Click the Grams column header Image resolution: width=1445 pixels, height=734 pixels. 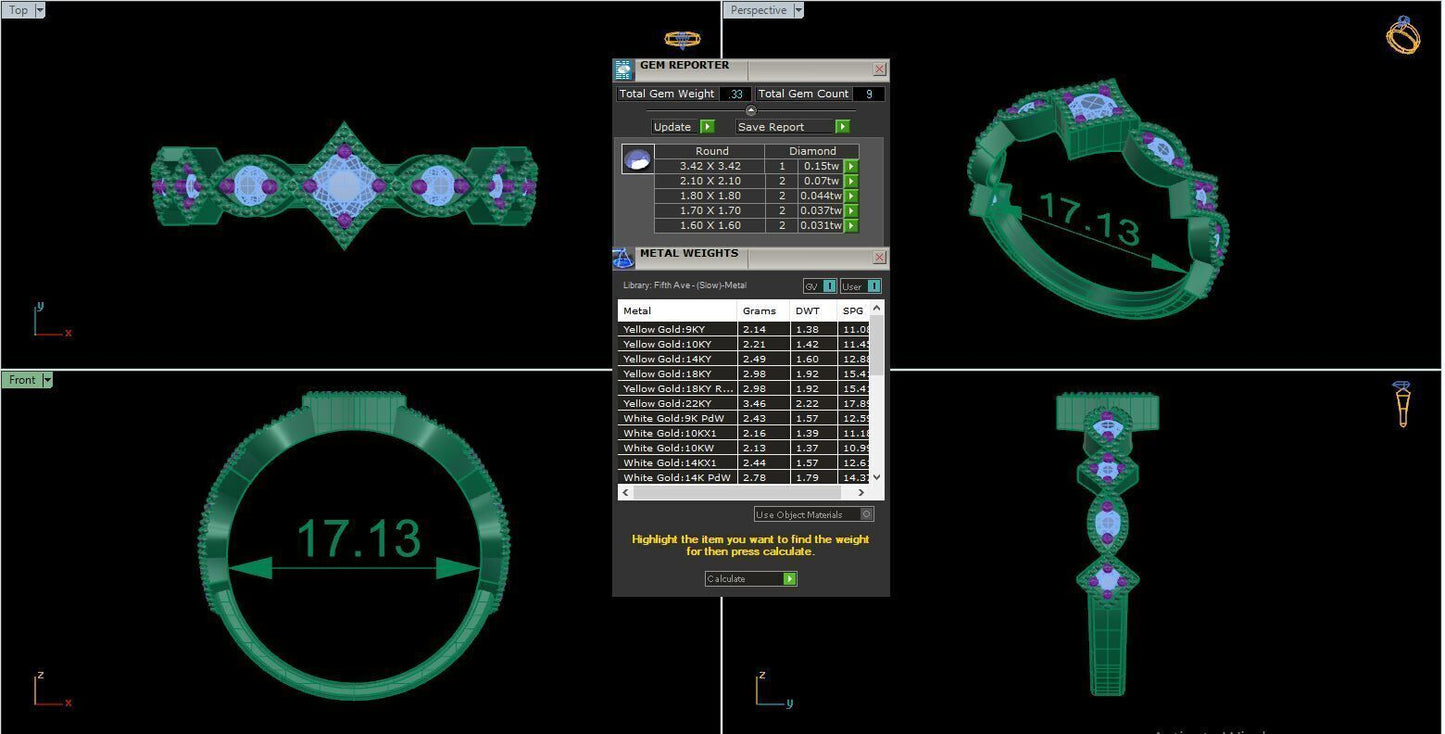[x=764, y=311]
